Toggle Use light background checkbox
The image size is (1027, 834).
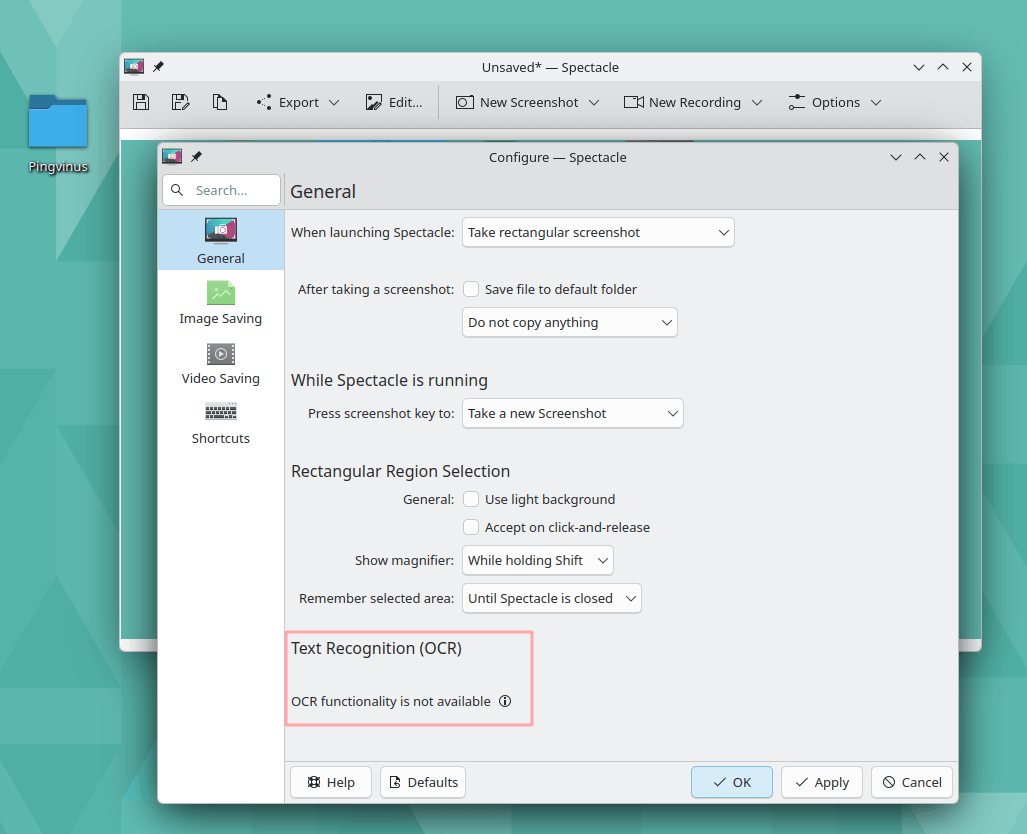[471, 499]
